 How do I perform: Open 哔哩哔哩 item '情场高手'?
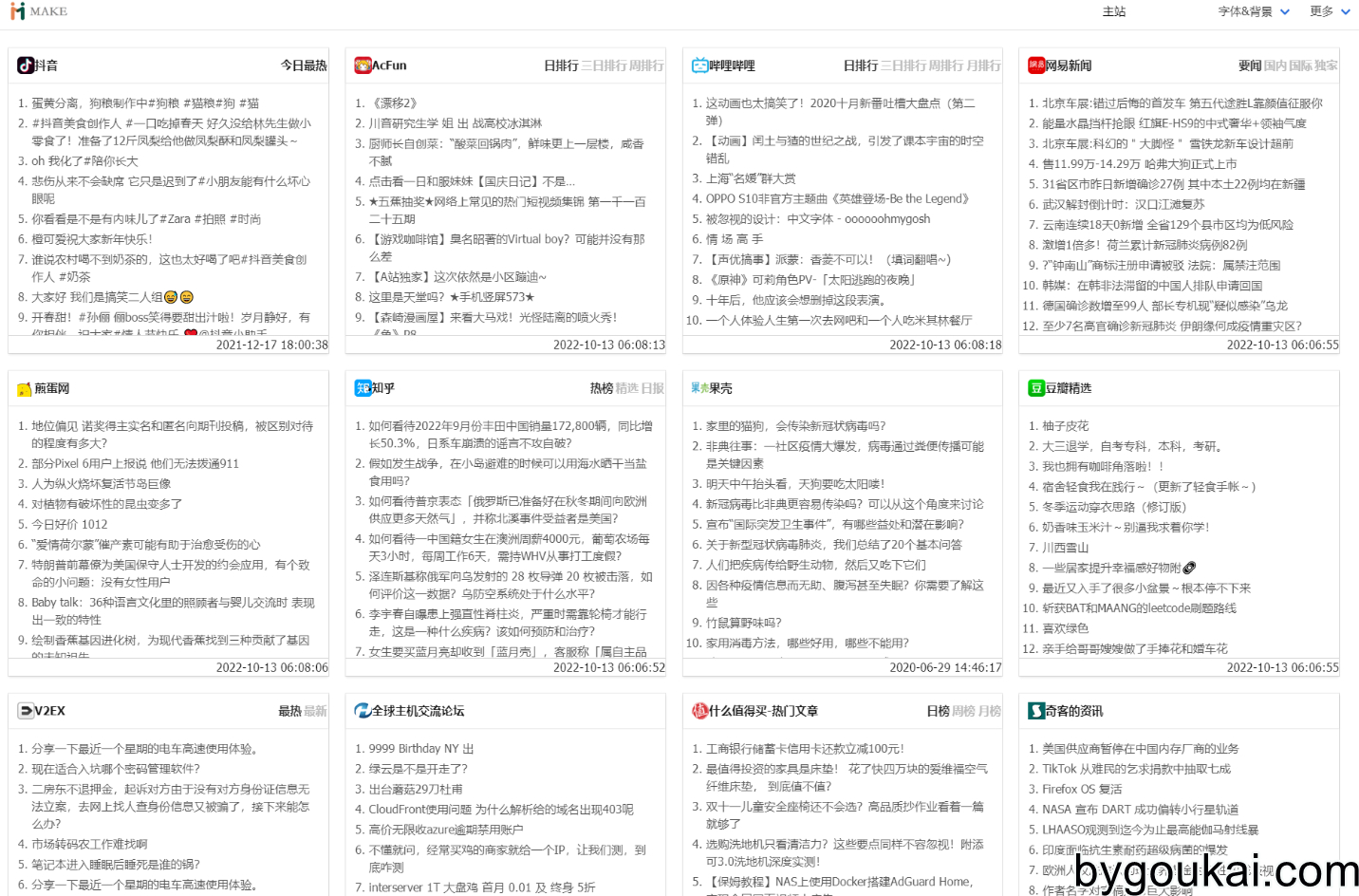point(734,239)
